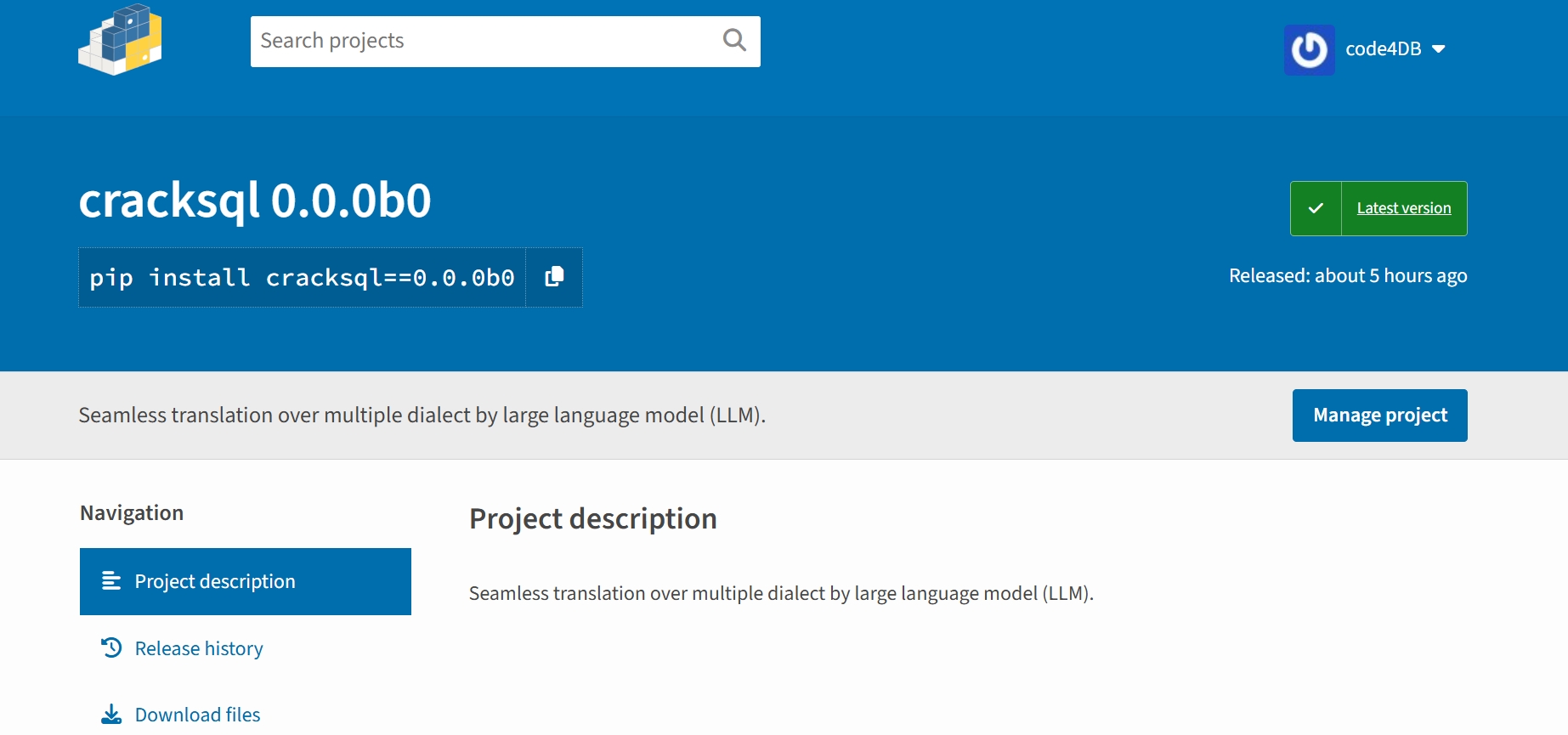
Task: Click the Download files arrow icon
Action: point(111,714)
